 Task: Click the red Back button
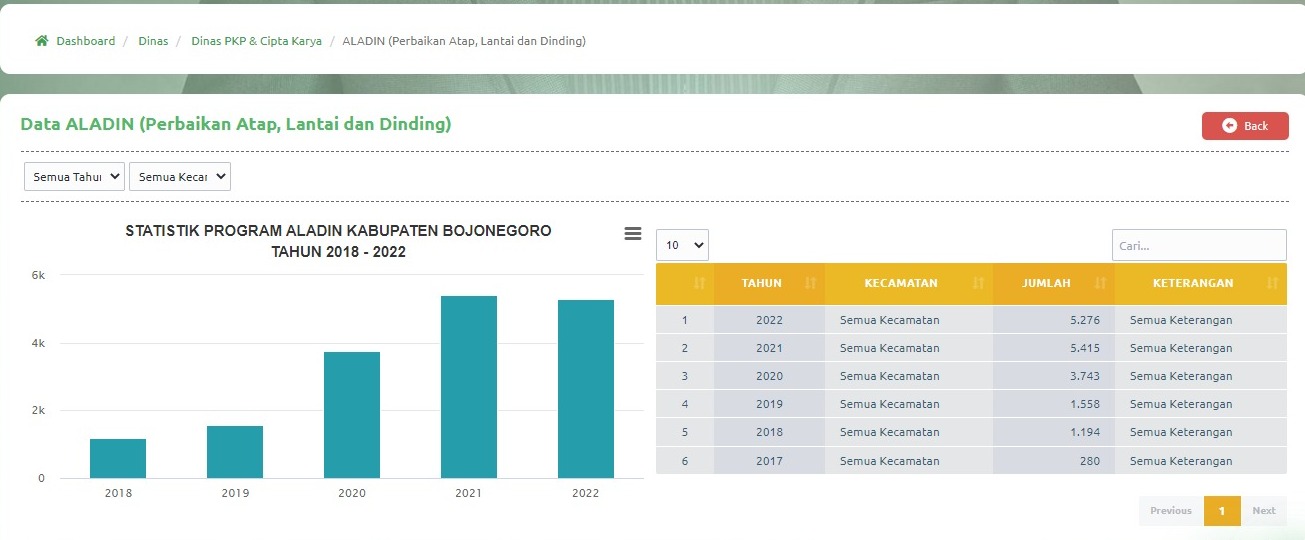[1245, 126]
